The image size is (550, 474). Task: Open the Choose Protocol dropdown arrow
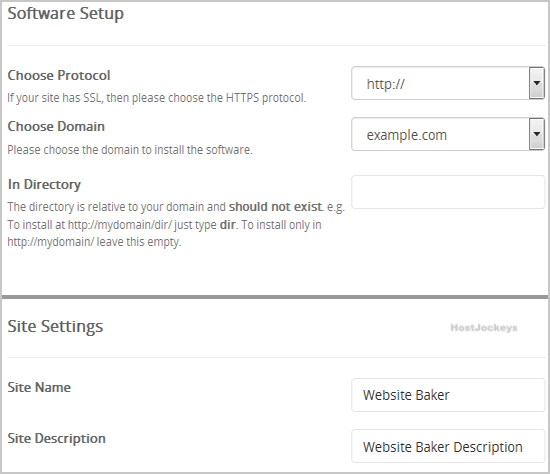[x=536, y=83]
